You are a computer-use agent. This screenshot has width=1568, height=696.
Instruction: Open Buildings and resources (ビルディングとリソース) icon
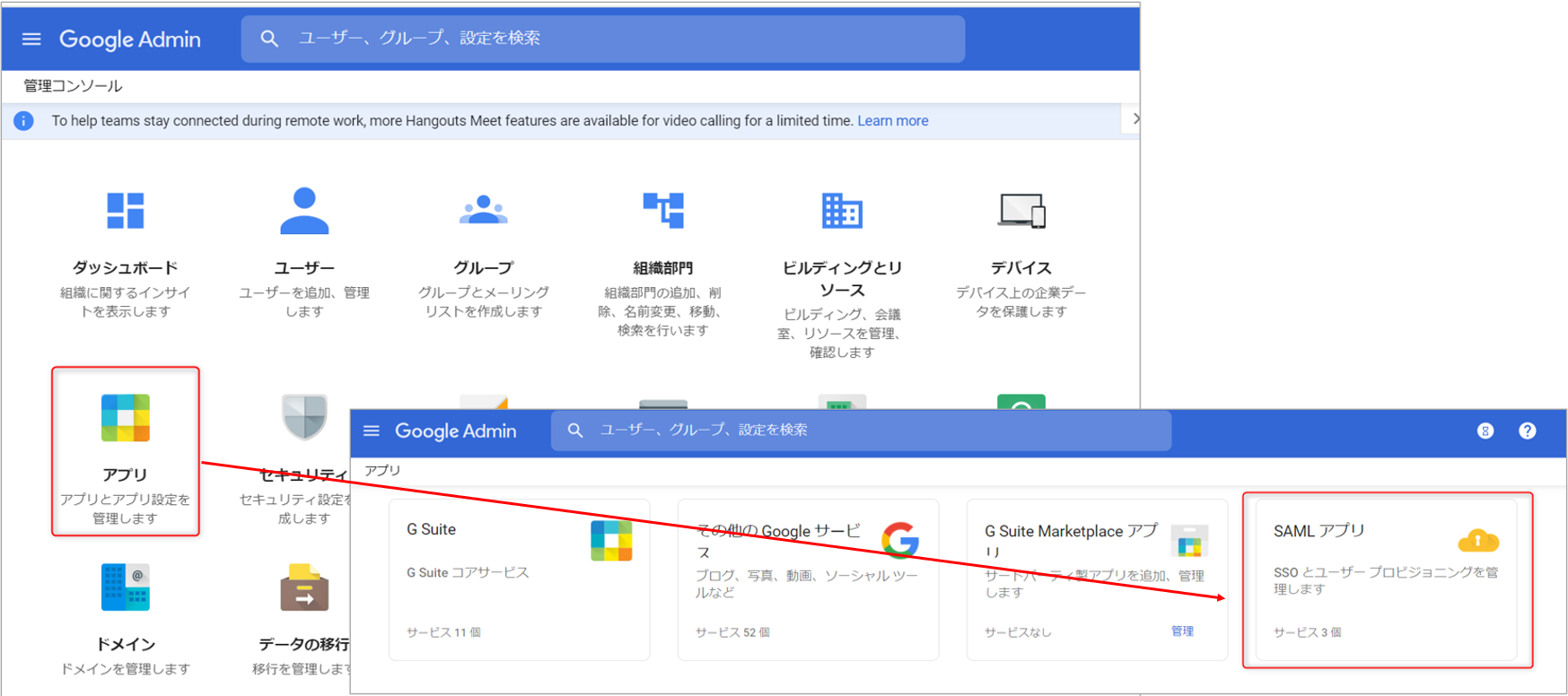841,212
